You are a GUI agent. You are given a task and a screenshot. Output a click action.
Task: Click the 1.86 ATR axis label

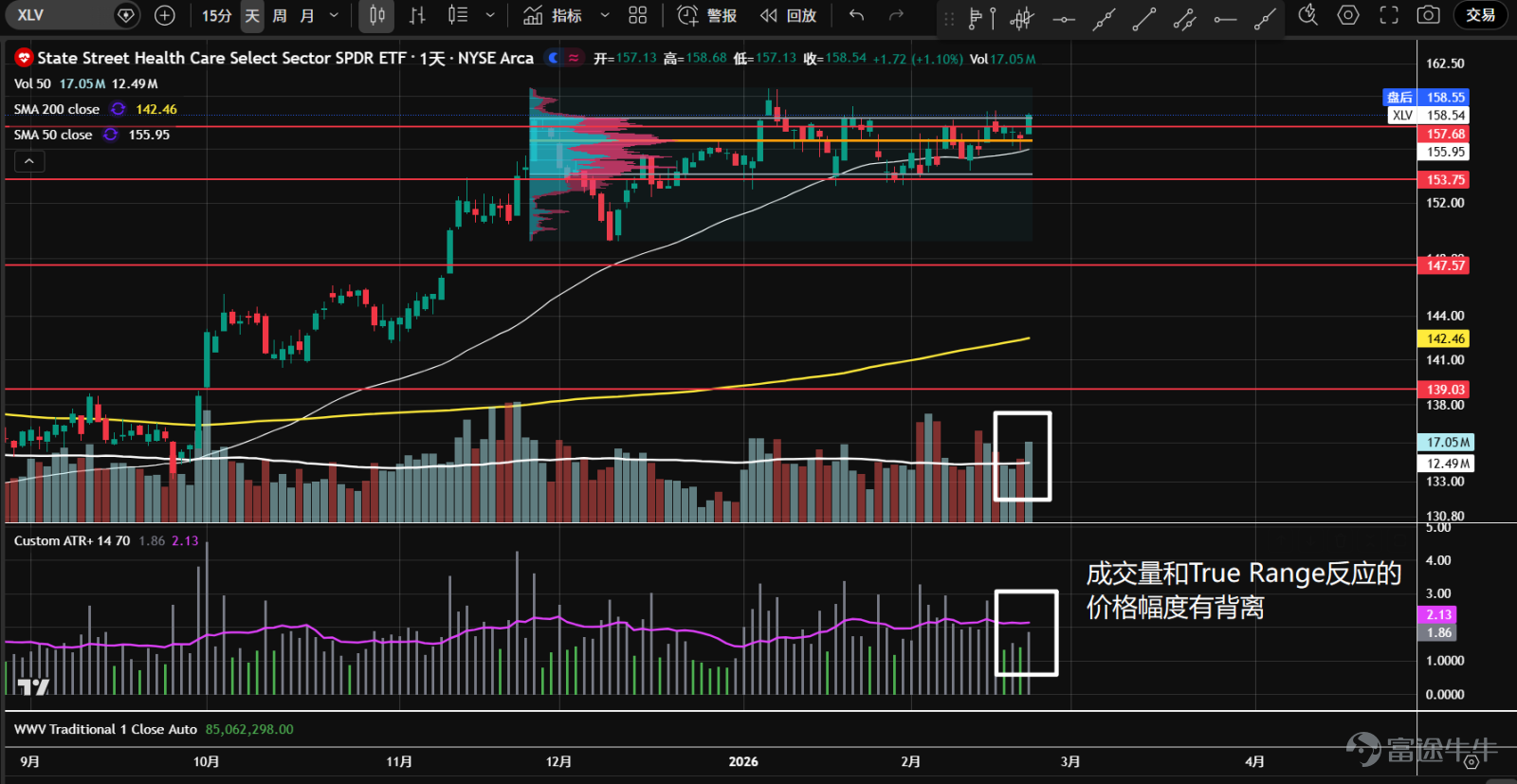click(x=1438, y=632)
